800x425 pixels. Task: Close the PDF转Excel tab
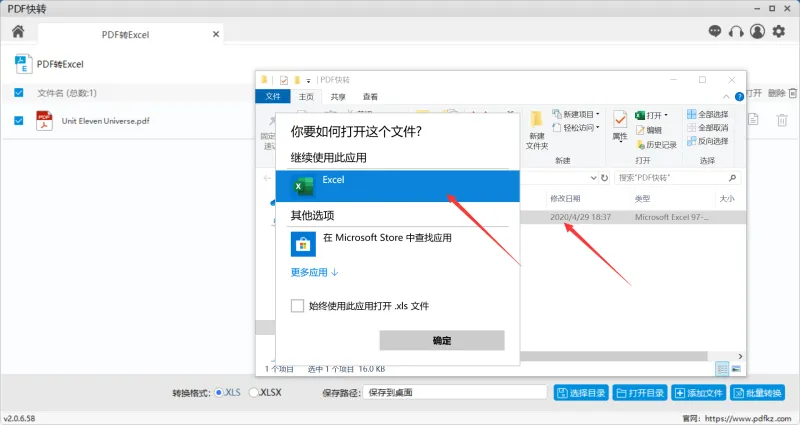point(216,34)
